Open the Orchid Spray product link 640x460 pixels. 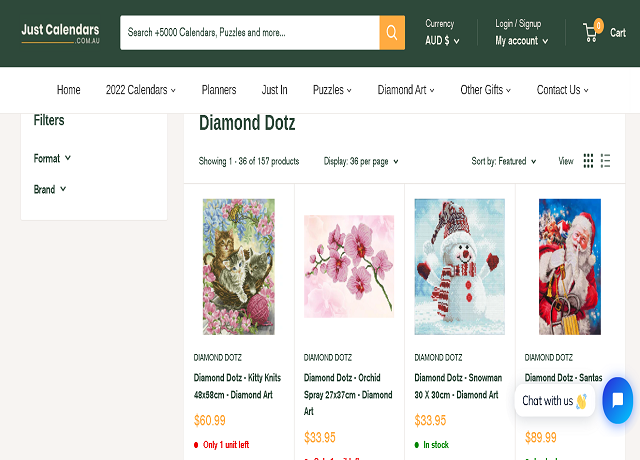(348, 394)
